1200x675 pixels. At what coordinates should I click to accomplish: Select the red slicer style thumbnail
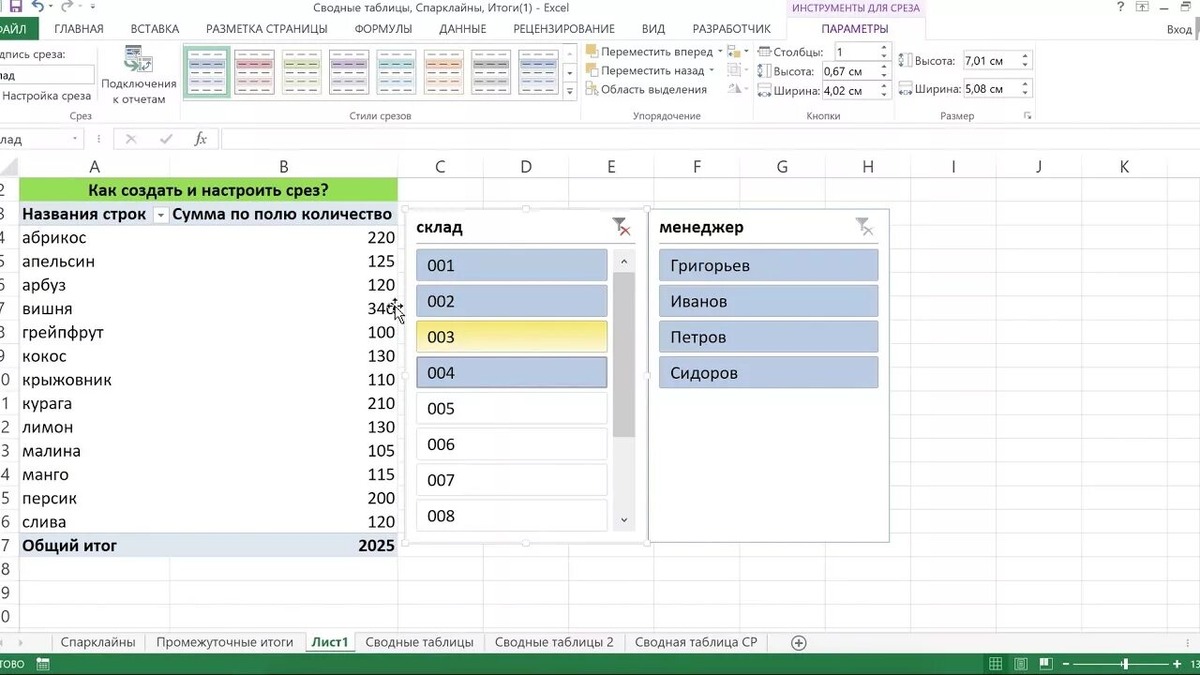click(254, 72)
